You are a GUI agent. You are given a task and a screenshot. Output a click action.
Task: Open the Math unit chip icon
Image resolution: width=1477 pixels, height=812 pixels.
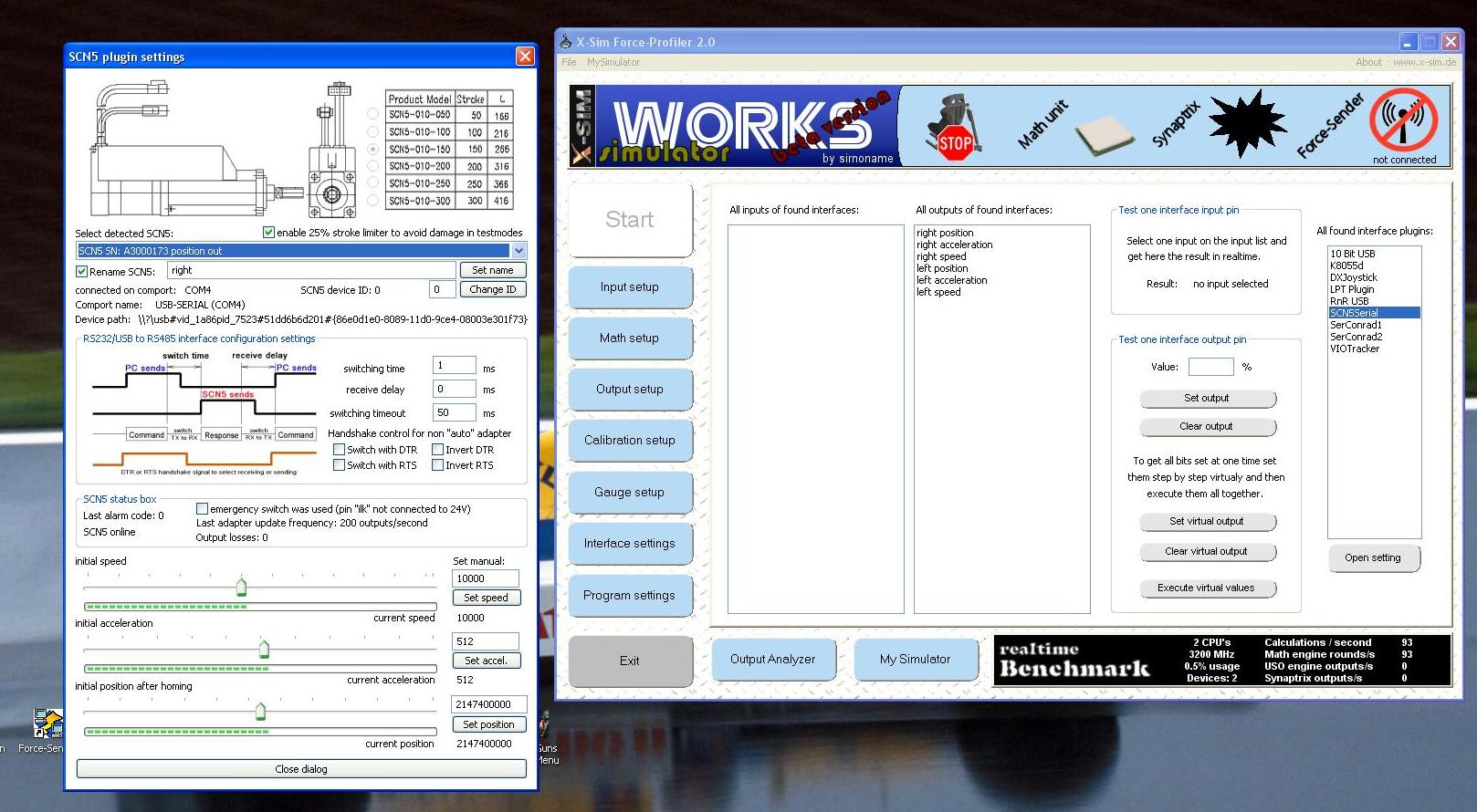(1104, 135)
